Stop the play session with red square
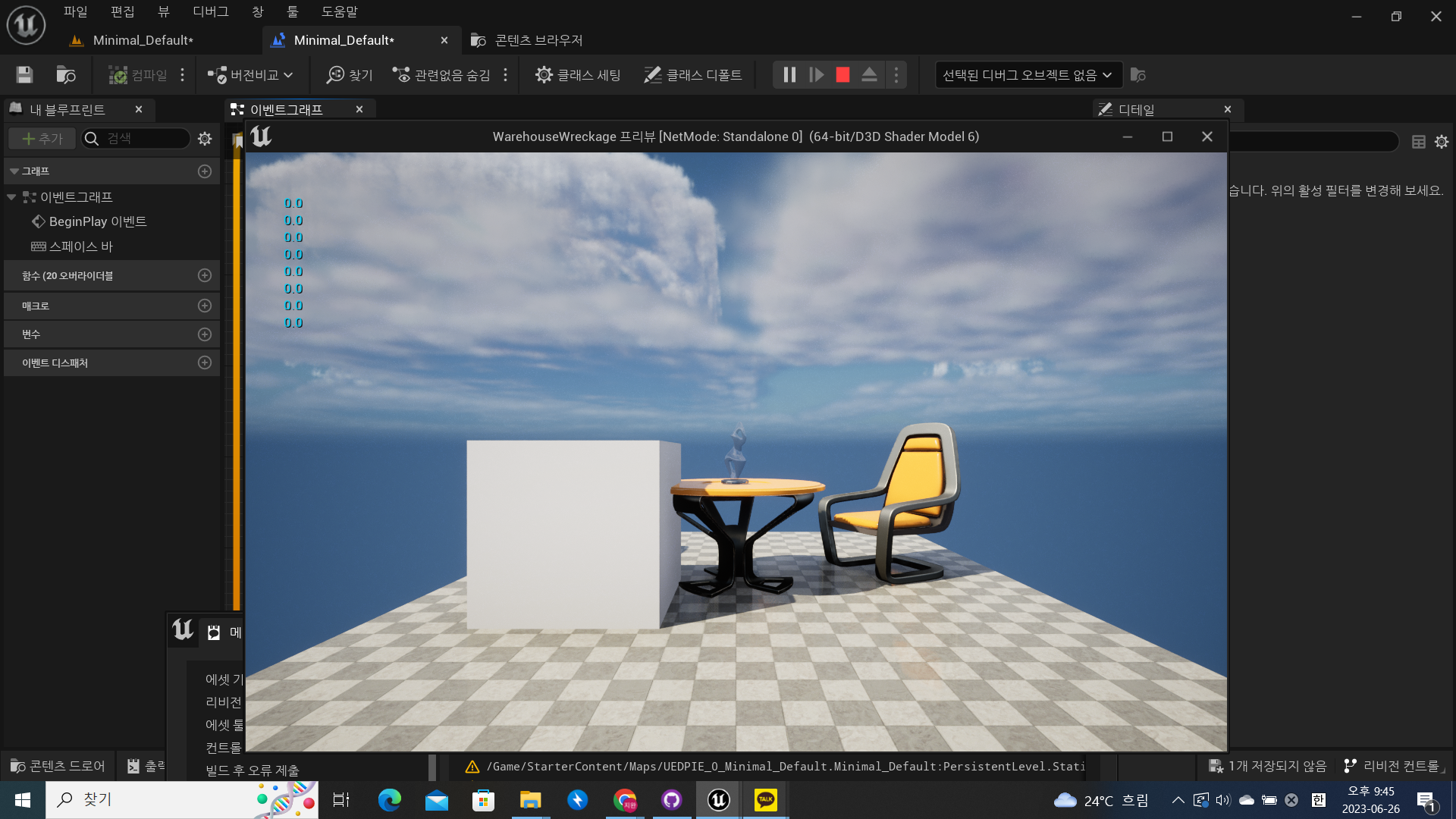 click(x=843, y=74)
